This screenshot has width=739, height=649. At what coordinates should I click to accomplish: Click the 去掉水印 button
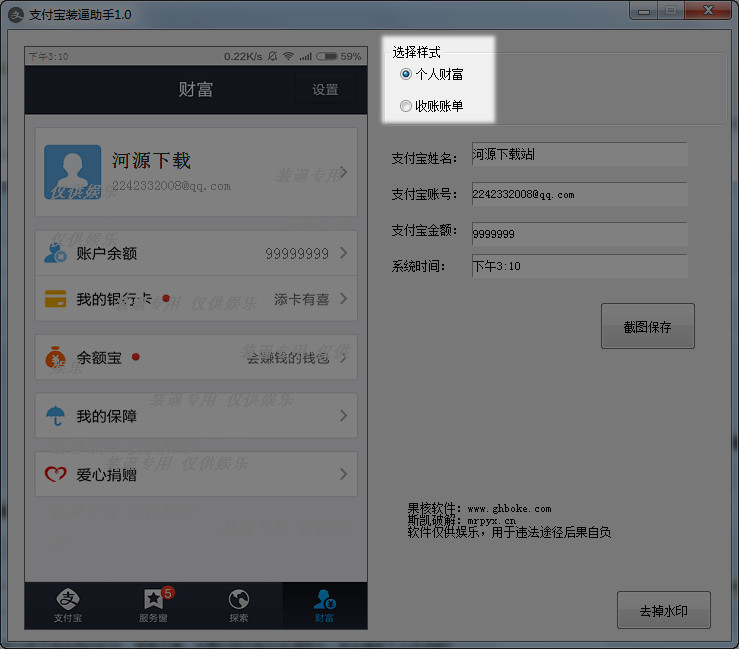tap(664, 610)
